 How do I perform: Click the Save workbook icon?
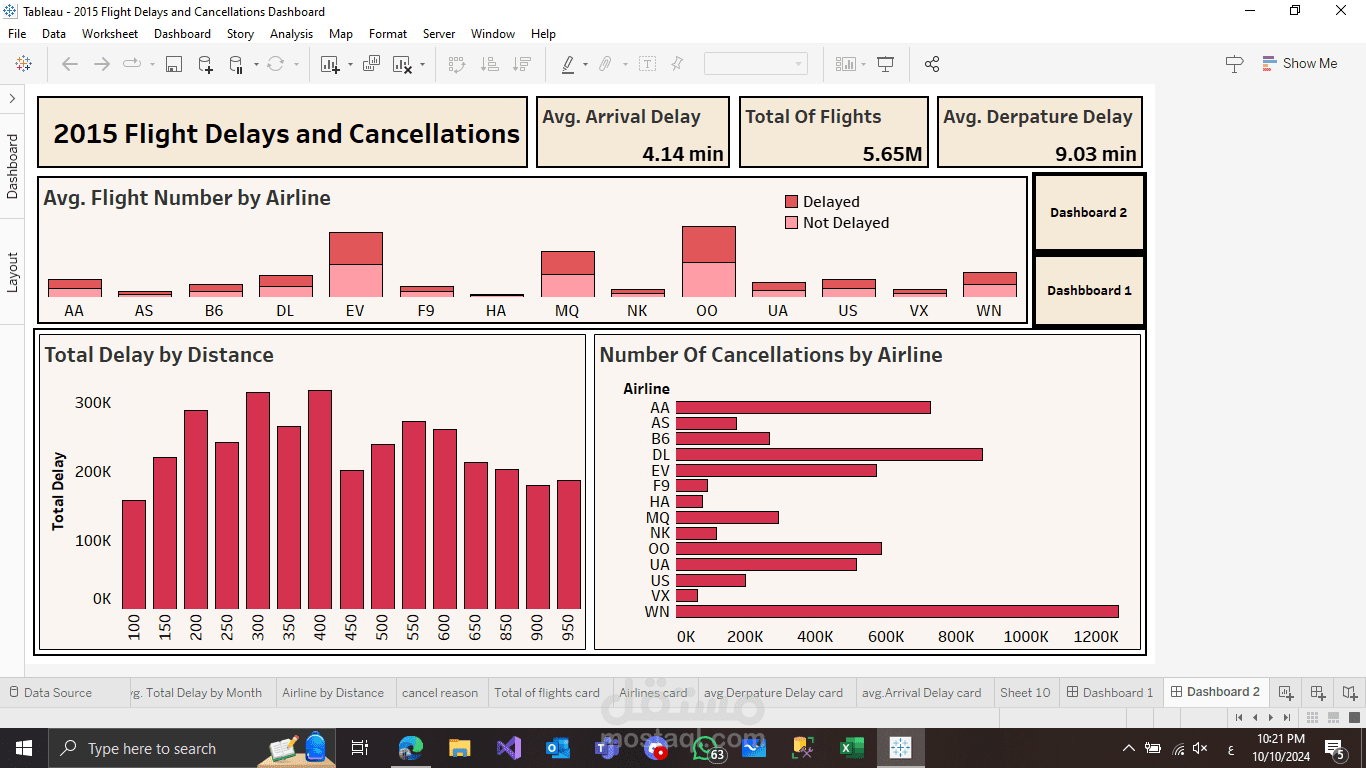(174, 64)
